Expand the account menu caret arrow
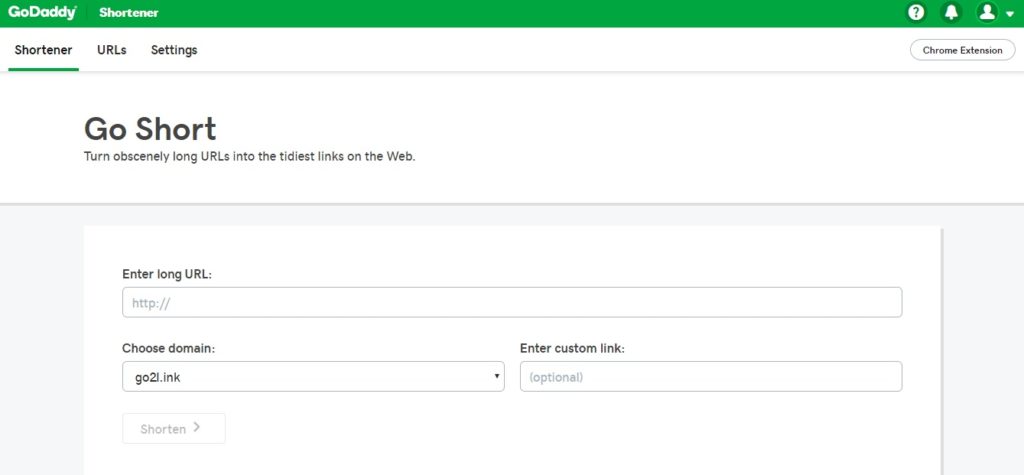The image size is (1024, 475). [x=1010, y=15]
